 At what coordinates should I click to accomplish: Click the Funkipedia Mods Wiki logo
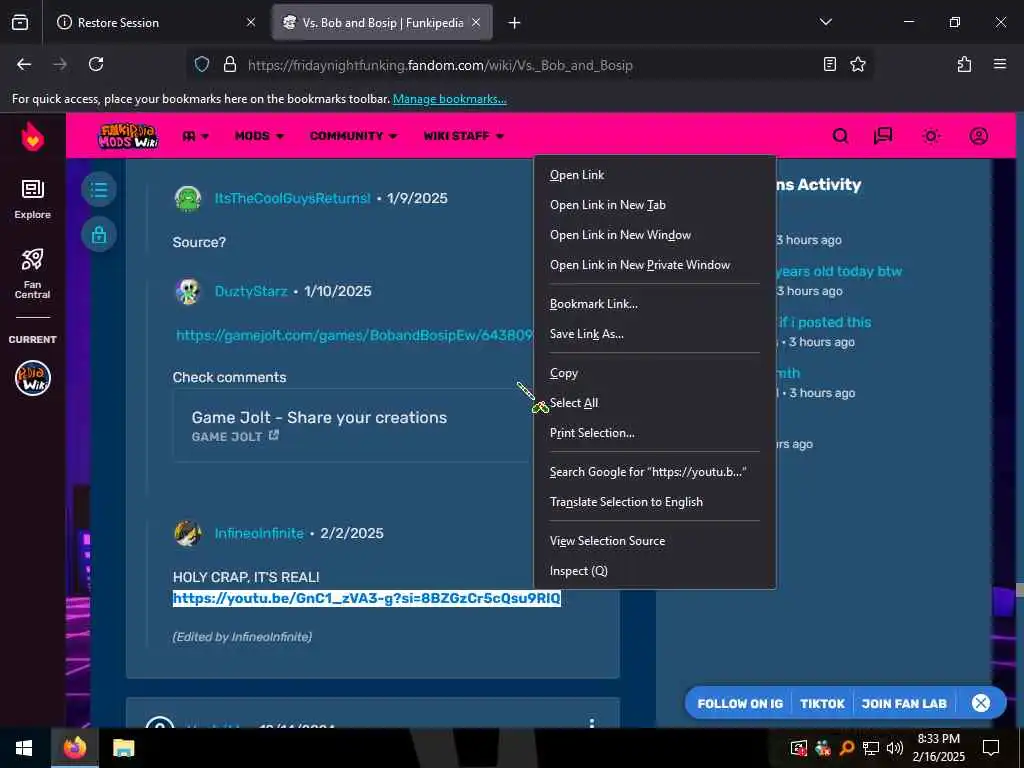[128, 136]
